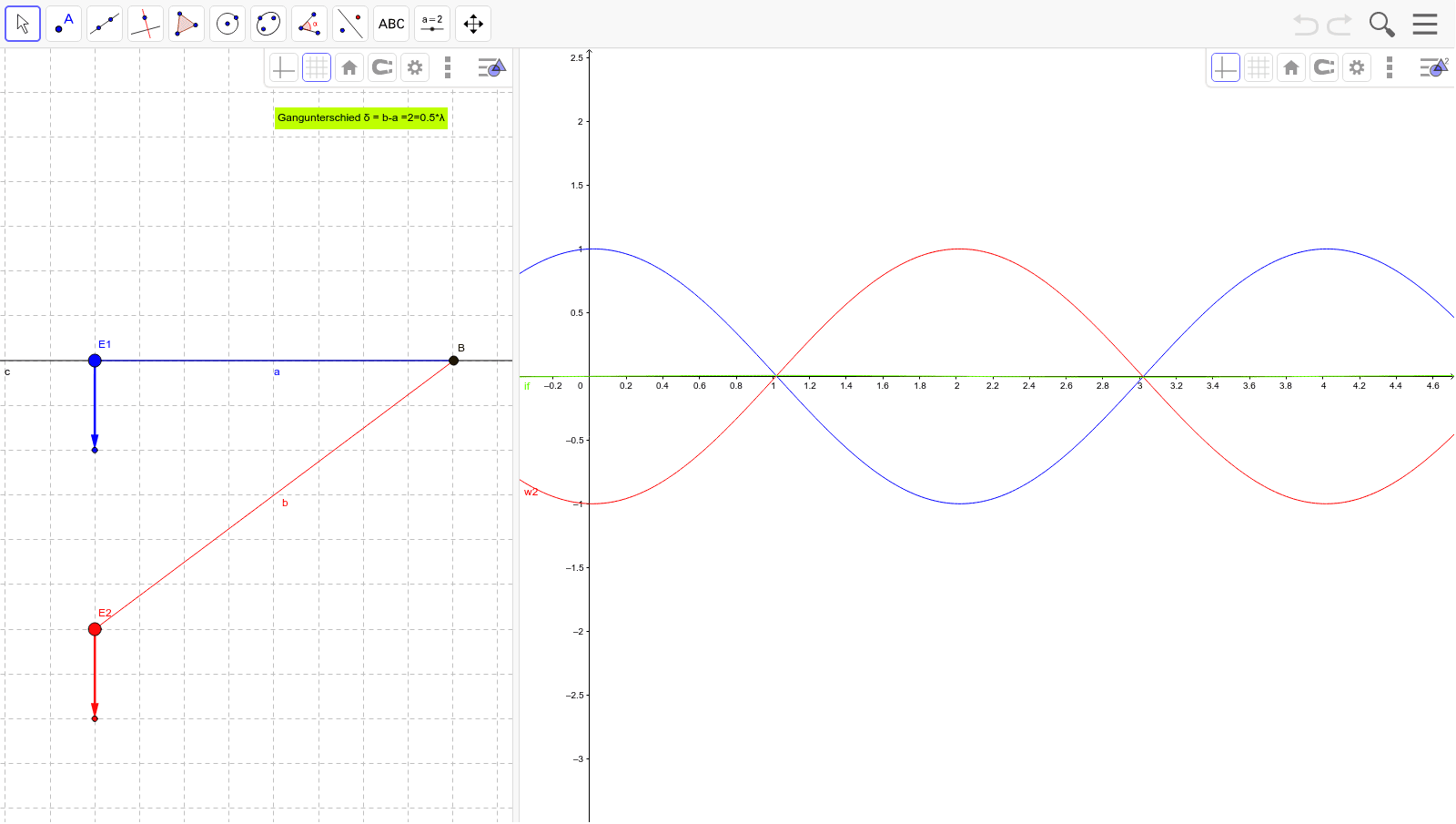Reset right view to standard home view

coord(1291,67)
